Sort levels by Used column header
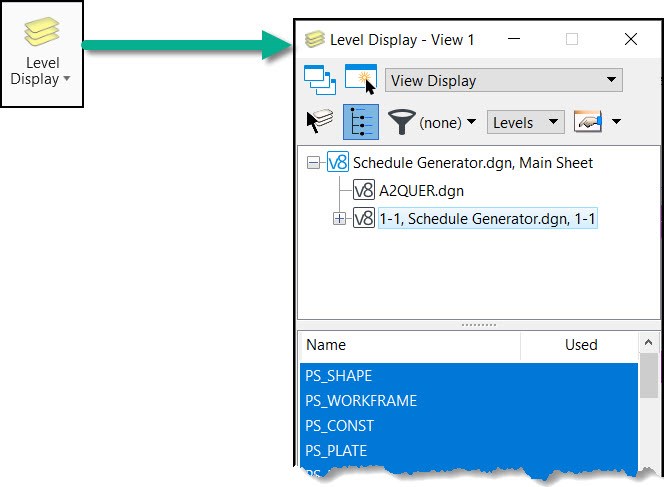Image resolution: width=664 pixels, height=487 pixels. click(x=579, y=345)
